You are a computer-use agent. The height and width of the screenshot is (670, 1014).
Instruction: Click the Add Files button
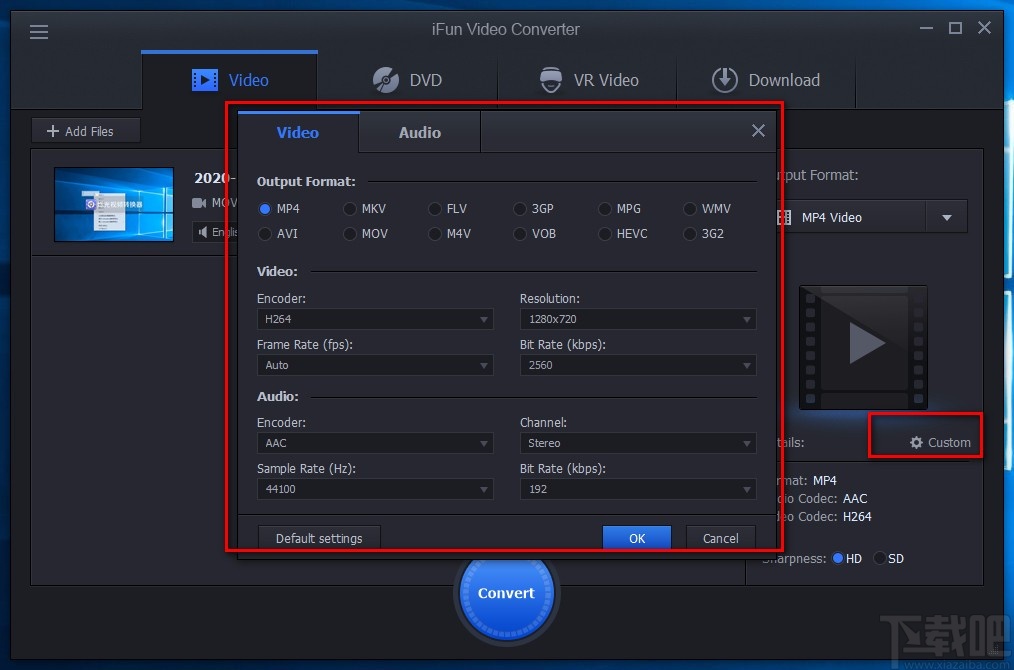point(85,131)
